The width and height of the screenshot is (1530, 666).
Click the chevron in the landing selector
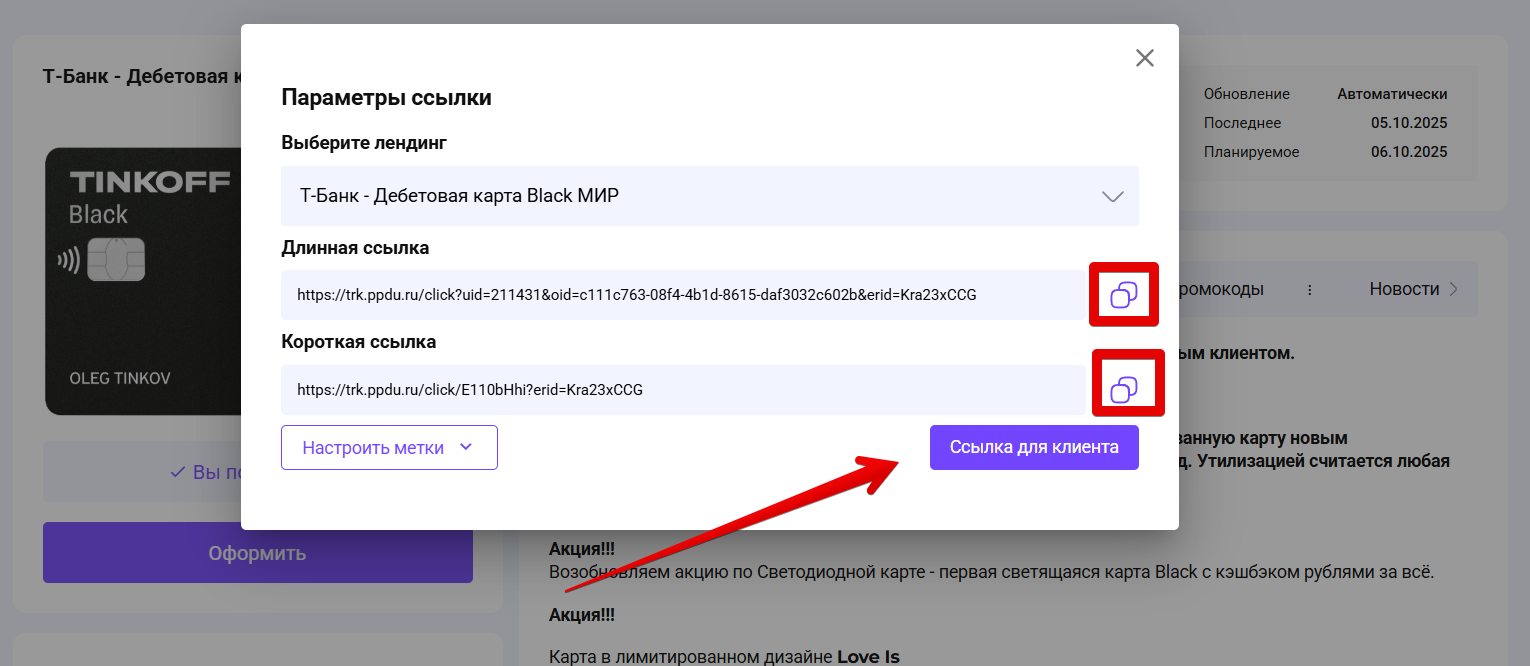(x=1112, y=196)
